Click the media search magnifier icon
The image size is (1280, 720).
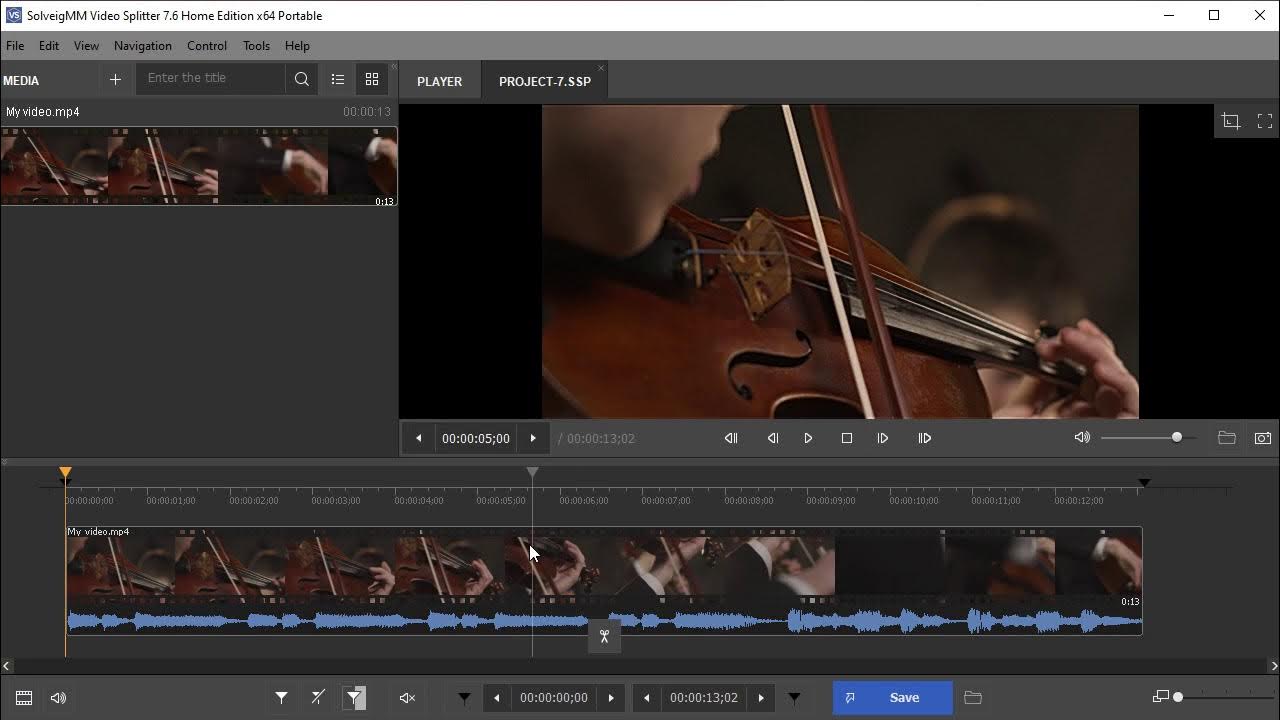(301, 79)
